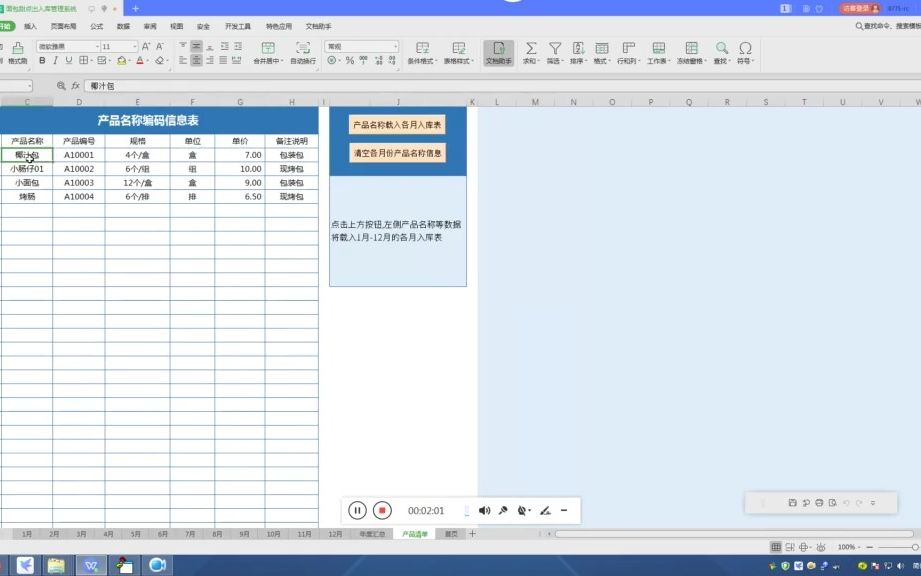Switch to the 数据 ribbon tab
This screenshot has width=921, height=576.
124,27
